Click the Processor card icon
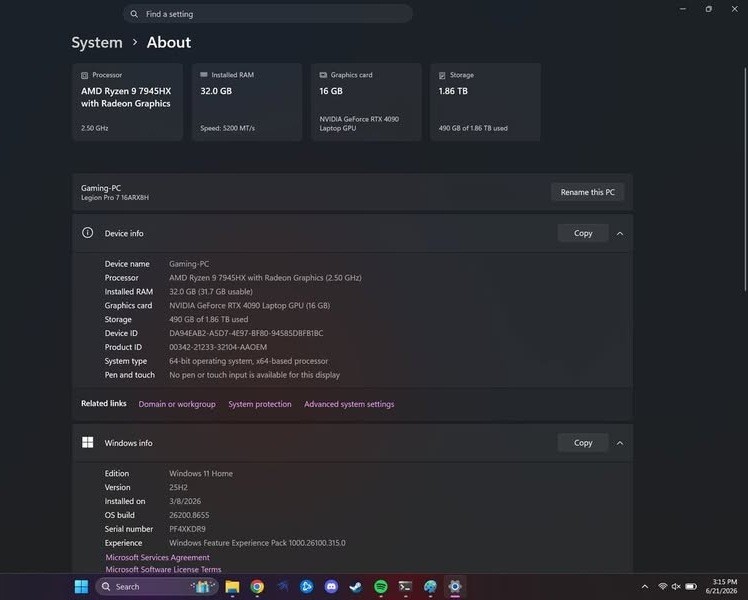The image size is (748, 600). [x=84, y=75]
